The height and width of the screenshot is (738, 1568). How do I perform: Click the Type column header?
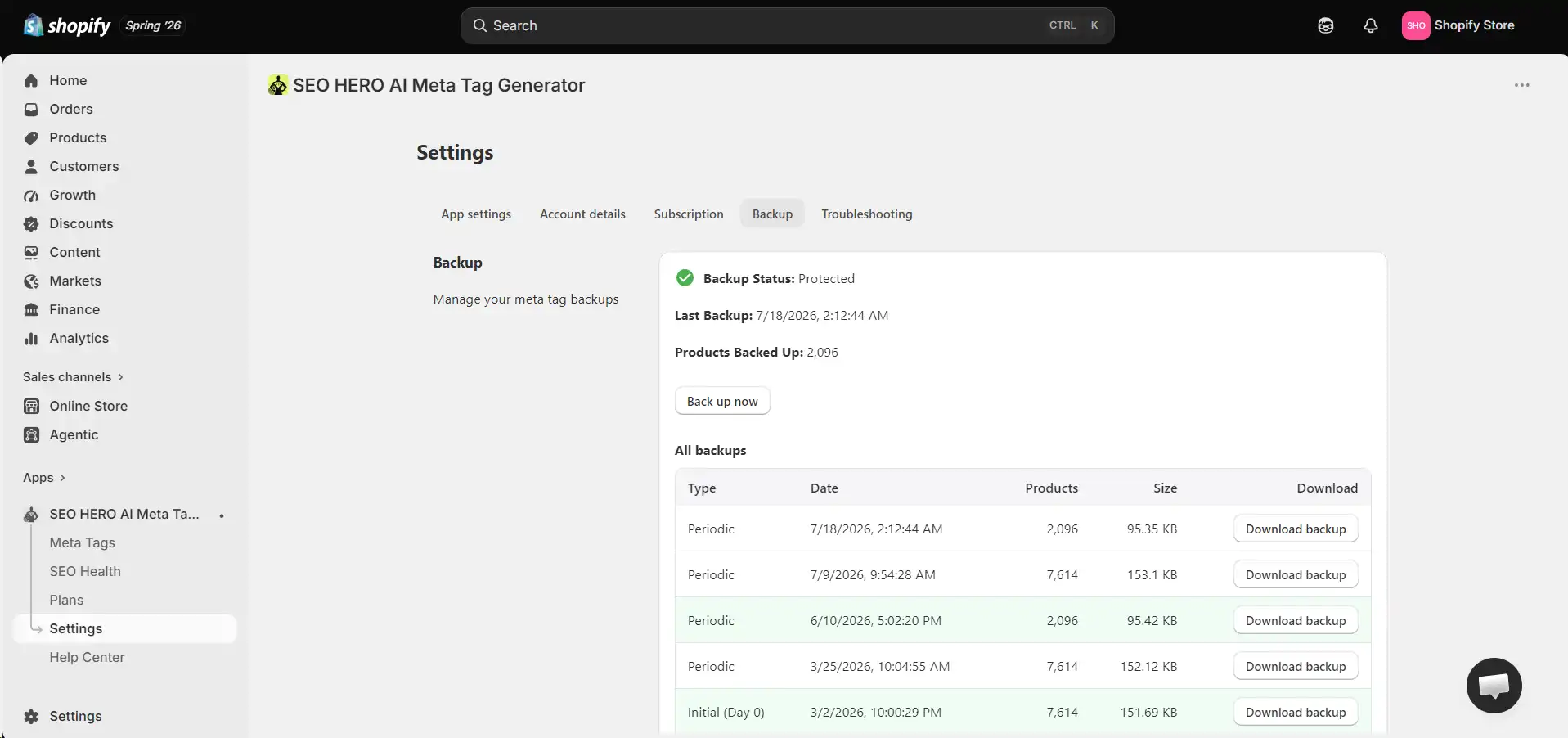click(702, 488)
